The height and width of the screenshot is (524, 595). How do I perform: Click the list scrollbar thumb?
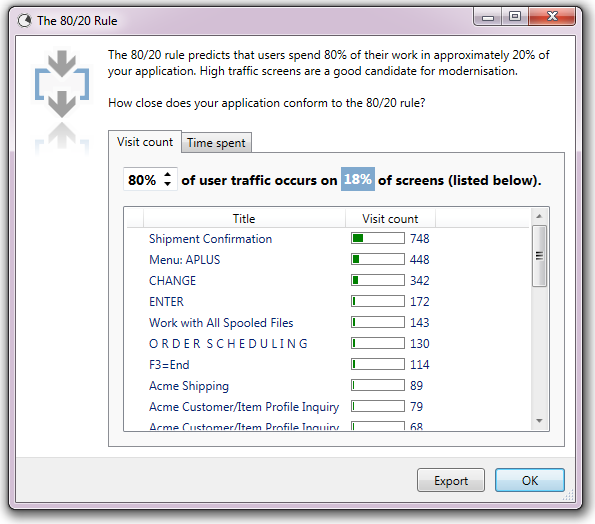tap(539, 256)
